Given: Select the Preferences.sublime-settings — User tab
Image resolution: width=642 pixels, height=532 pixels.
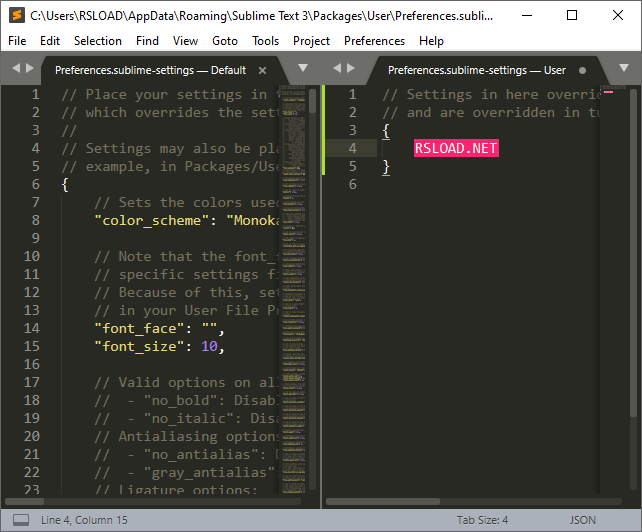Looking at the screenshot, I should click(x=477, y=70).
